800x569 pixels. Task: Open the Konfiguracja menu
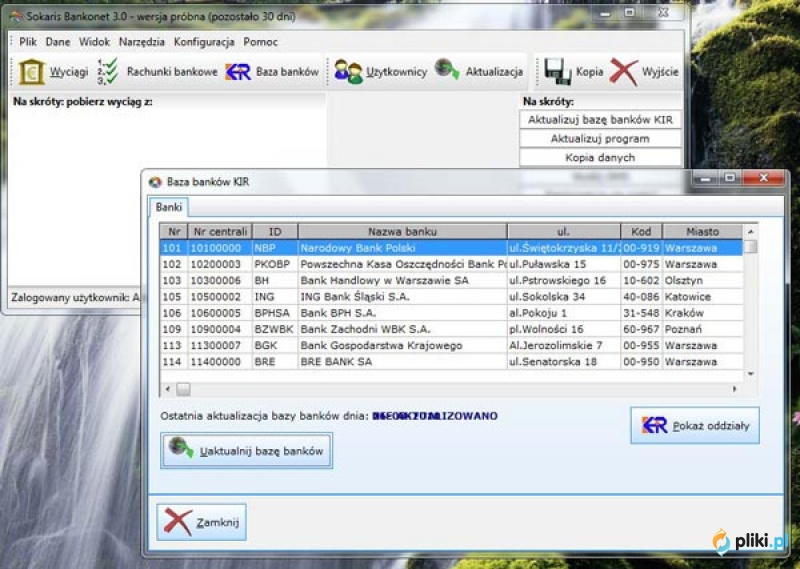204,42
